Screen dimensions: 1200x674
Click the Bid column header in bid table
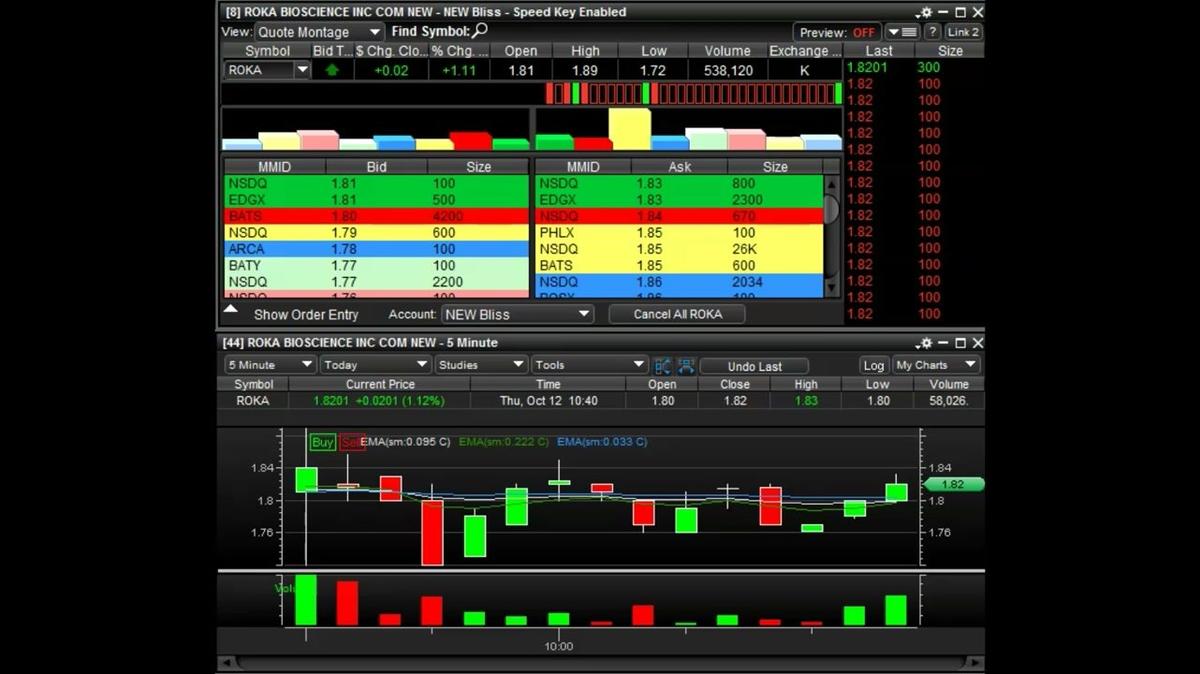click(x=376, y=167)
